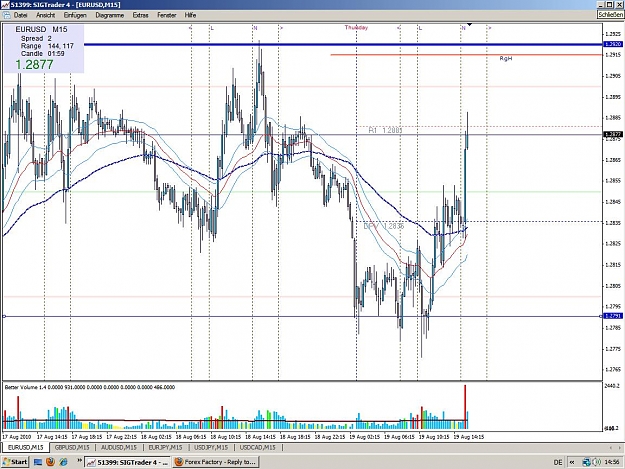Minimize the SIGTrader window
The image size is (625, 469).
601,4
